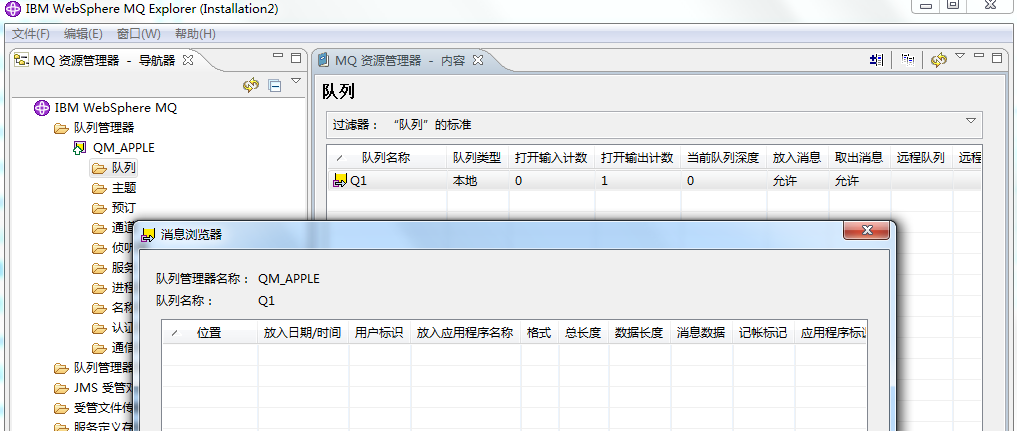Screen dimensions: 1017x431
Task: Select the 预订 node in the navigator
Action: click(x=123, y=209)
